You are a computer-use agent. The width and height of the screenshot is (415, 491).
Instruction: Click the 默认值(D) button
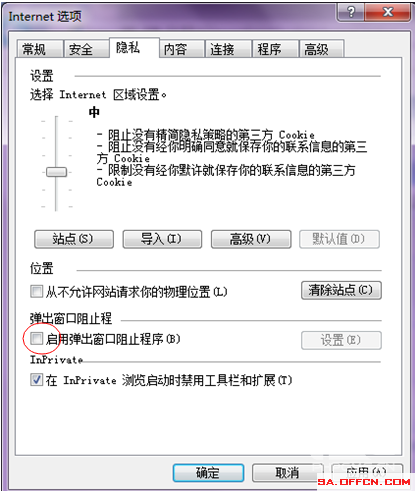(x=339, y=239)
